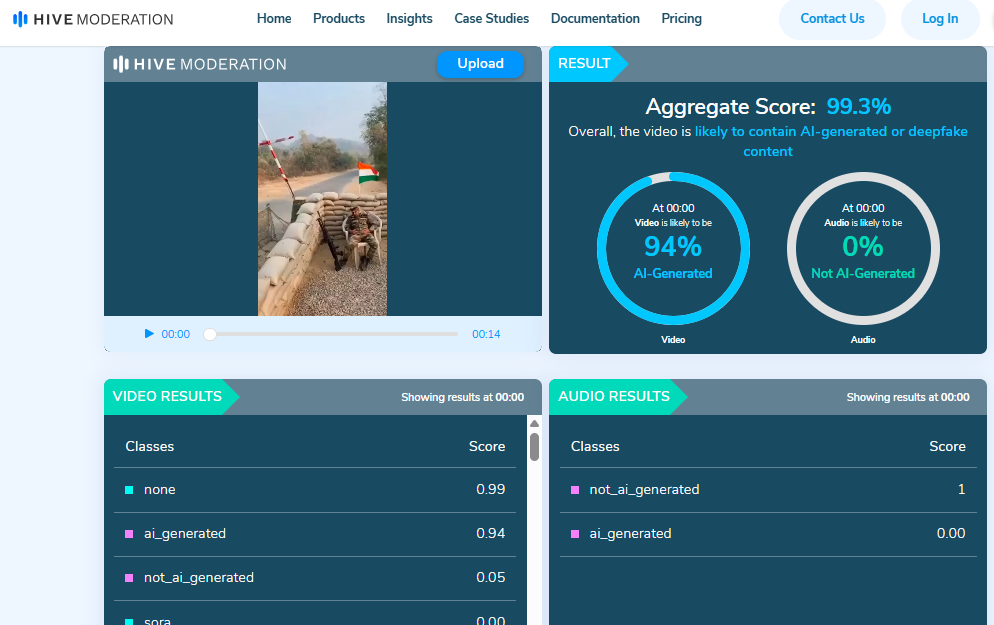Image resolution: width=994 pixels, height=625 pixels.
Task: Click the video seek bar handle
Action: click(210, 334)
